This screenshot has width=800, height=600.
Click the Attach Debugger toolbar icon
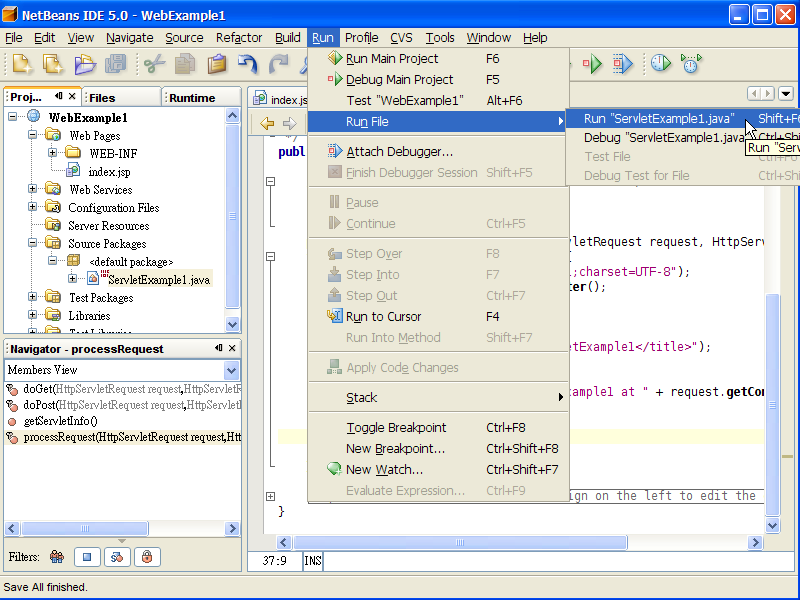pyautogui.click(x=622, y=64)
